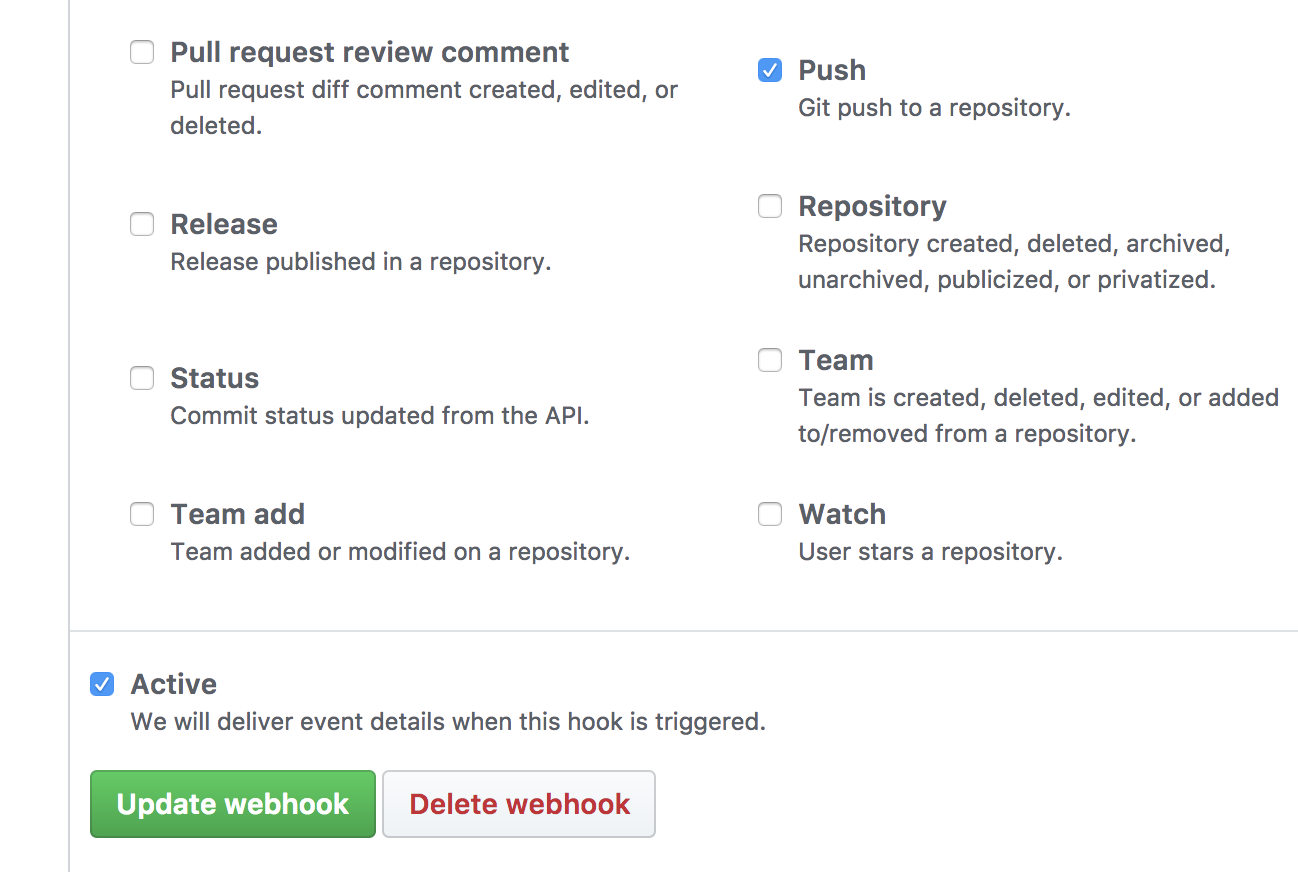The width and height of the screenshot is (1298, 872).
Task: Enable the Watch event checkbox
Action: [769, 513]
